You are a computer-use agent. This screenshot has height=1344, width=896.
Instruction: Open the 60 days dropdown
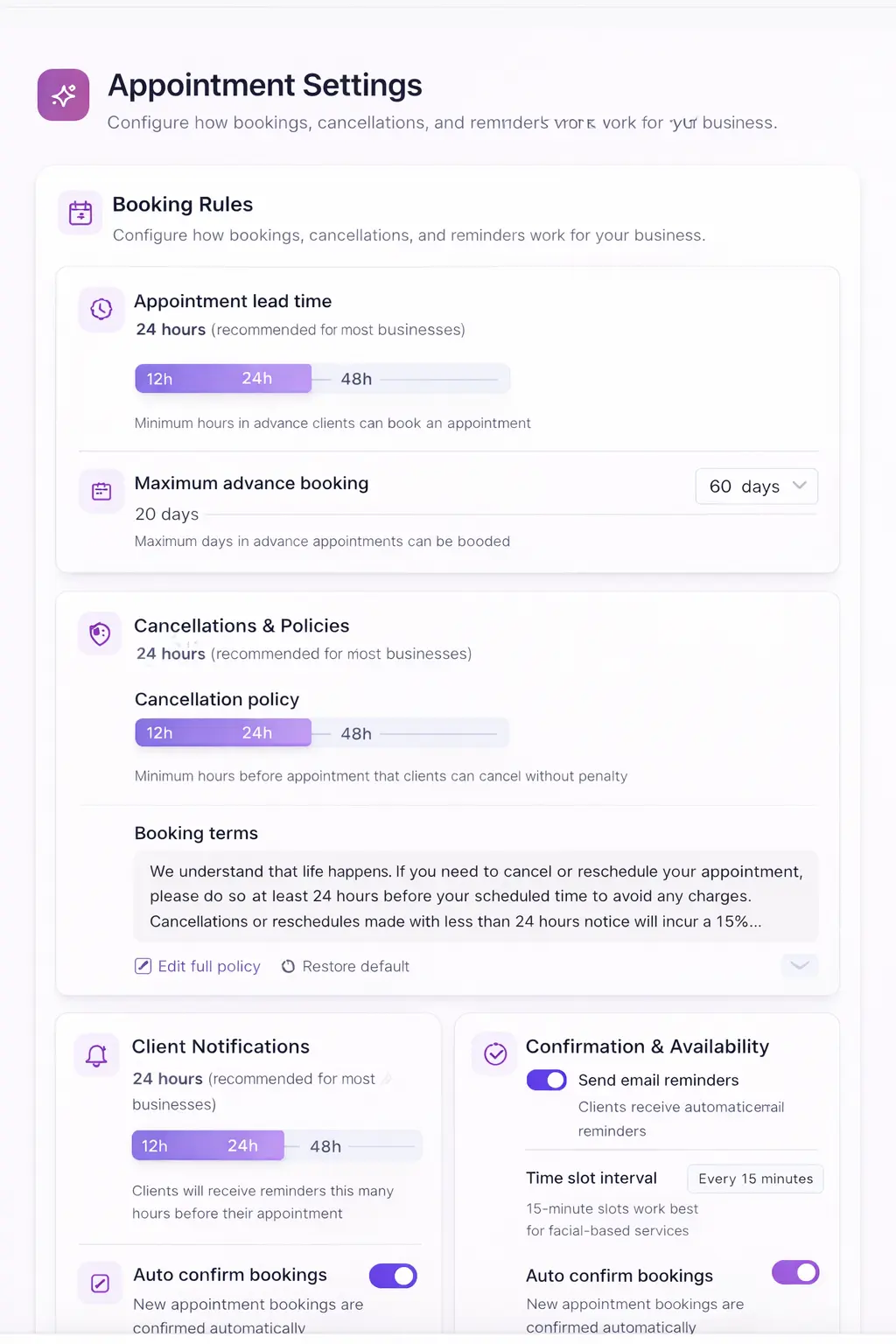757,486
